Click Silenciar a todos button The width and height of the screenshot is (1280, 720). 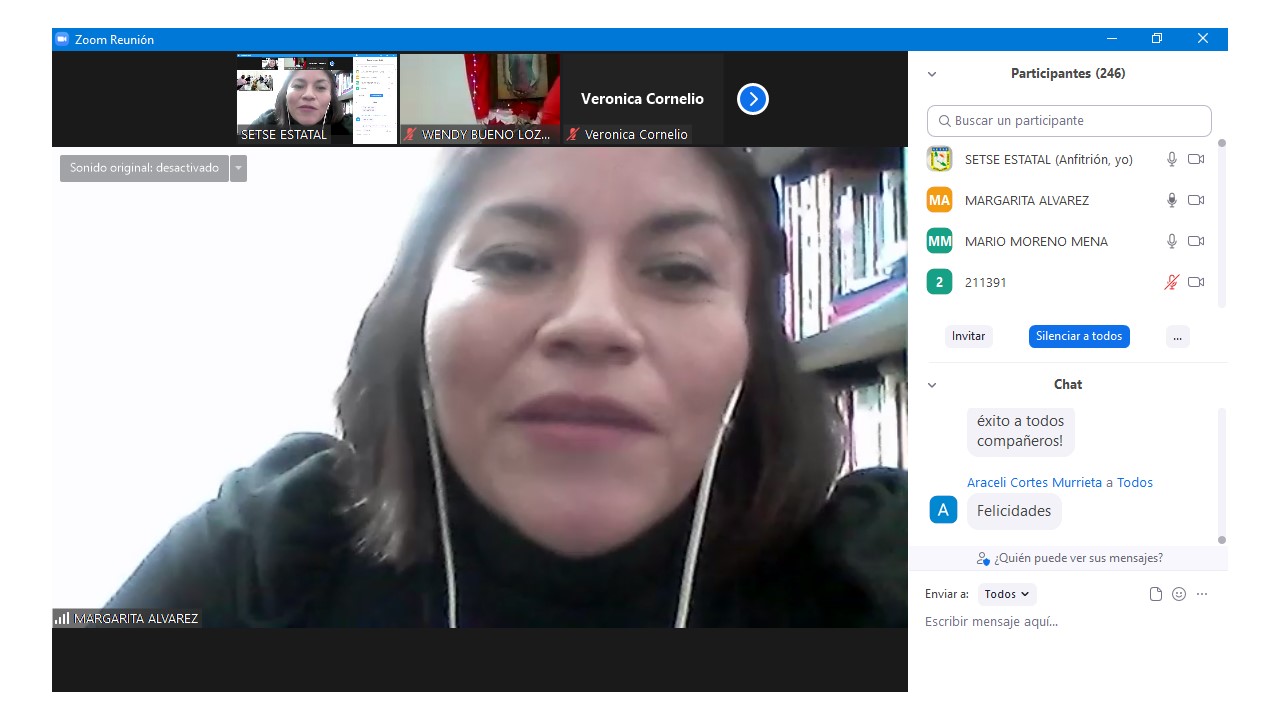pyautogui.click(x=1079, y=336)
